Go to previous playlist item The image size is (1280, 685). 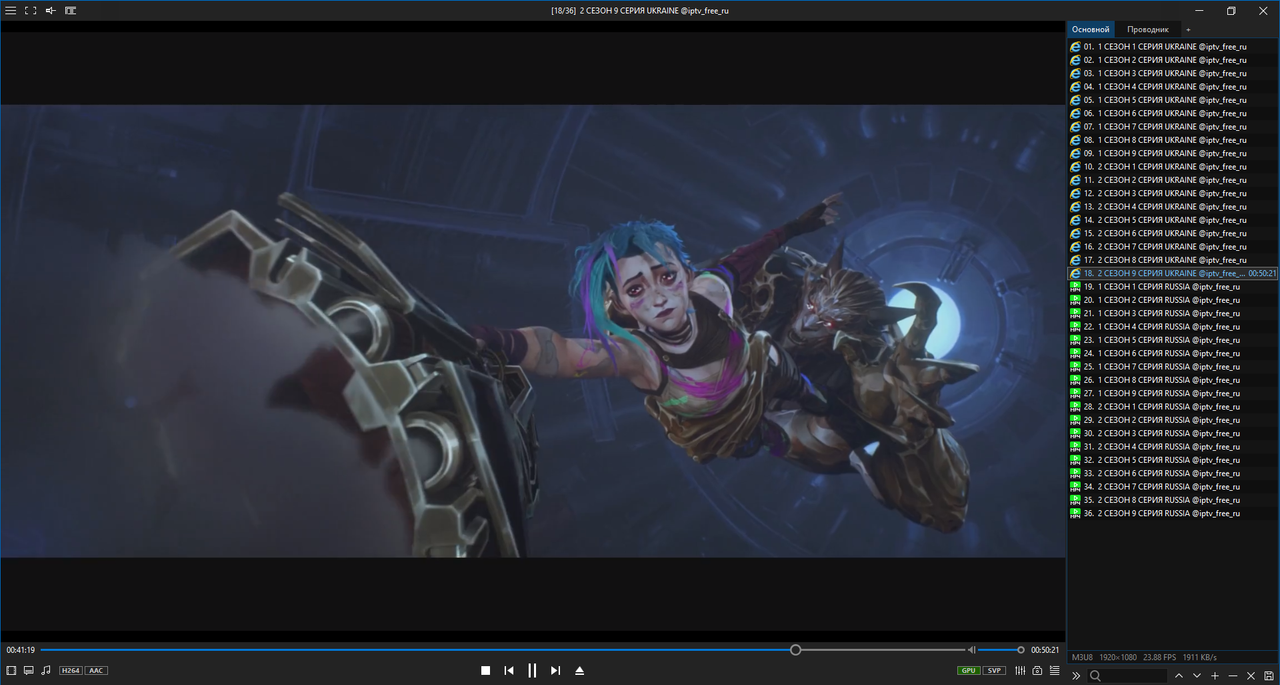pos(509,670)
